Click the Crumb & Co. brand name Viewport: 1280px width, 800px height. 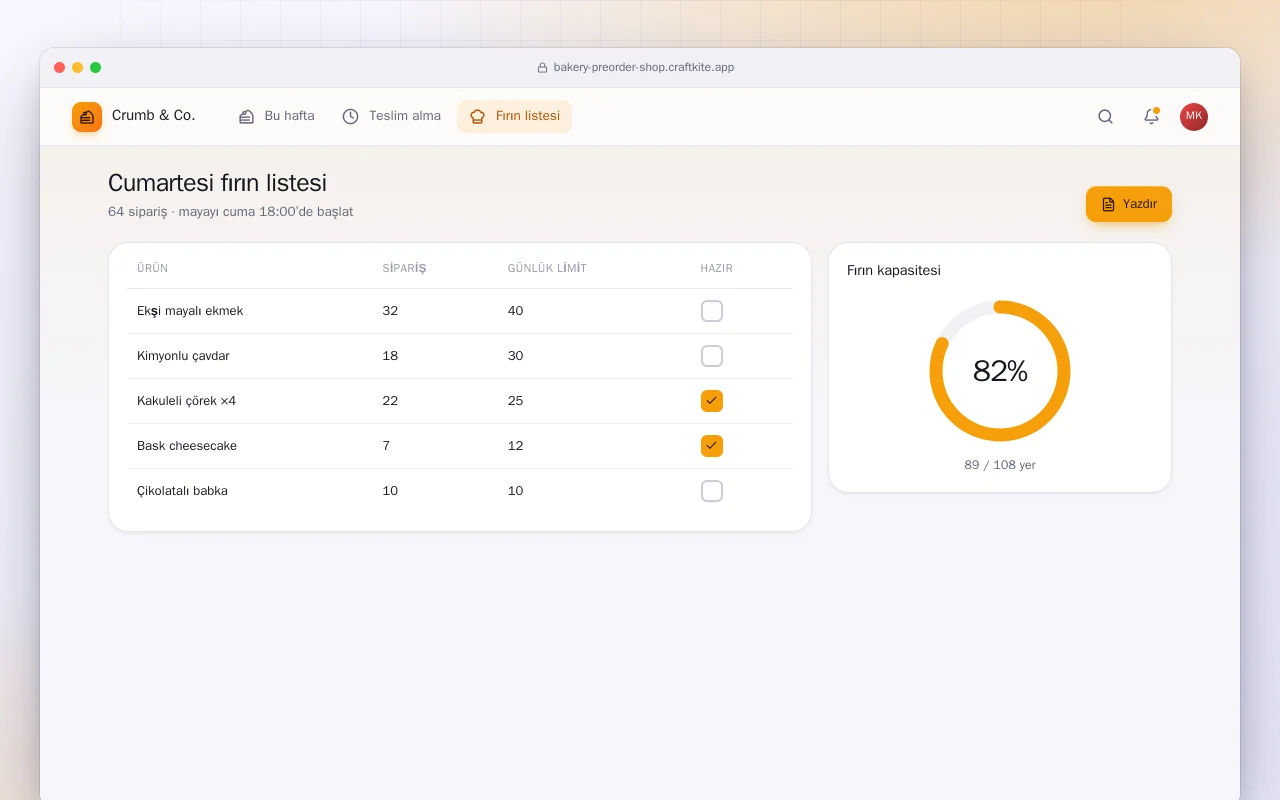pyautogui.click(x=153, y=116)
